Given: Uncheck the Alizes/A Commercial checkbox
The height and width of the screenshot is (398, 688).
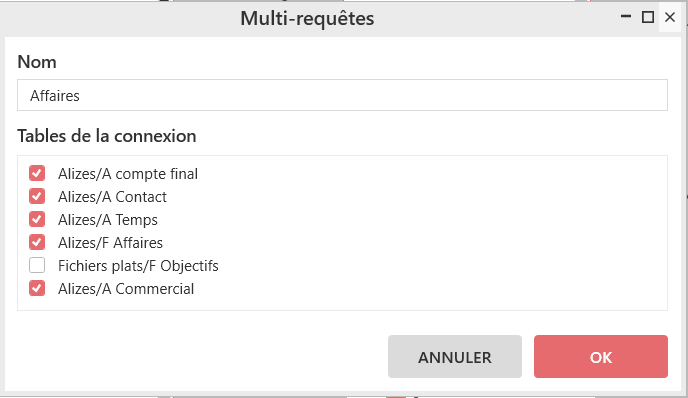Looking at the screenshot, I should point(37,288).
